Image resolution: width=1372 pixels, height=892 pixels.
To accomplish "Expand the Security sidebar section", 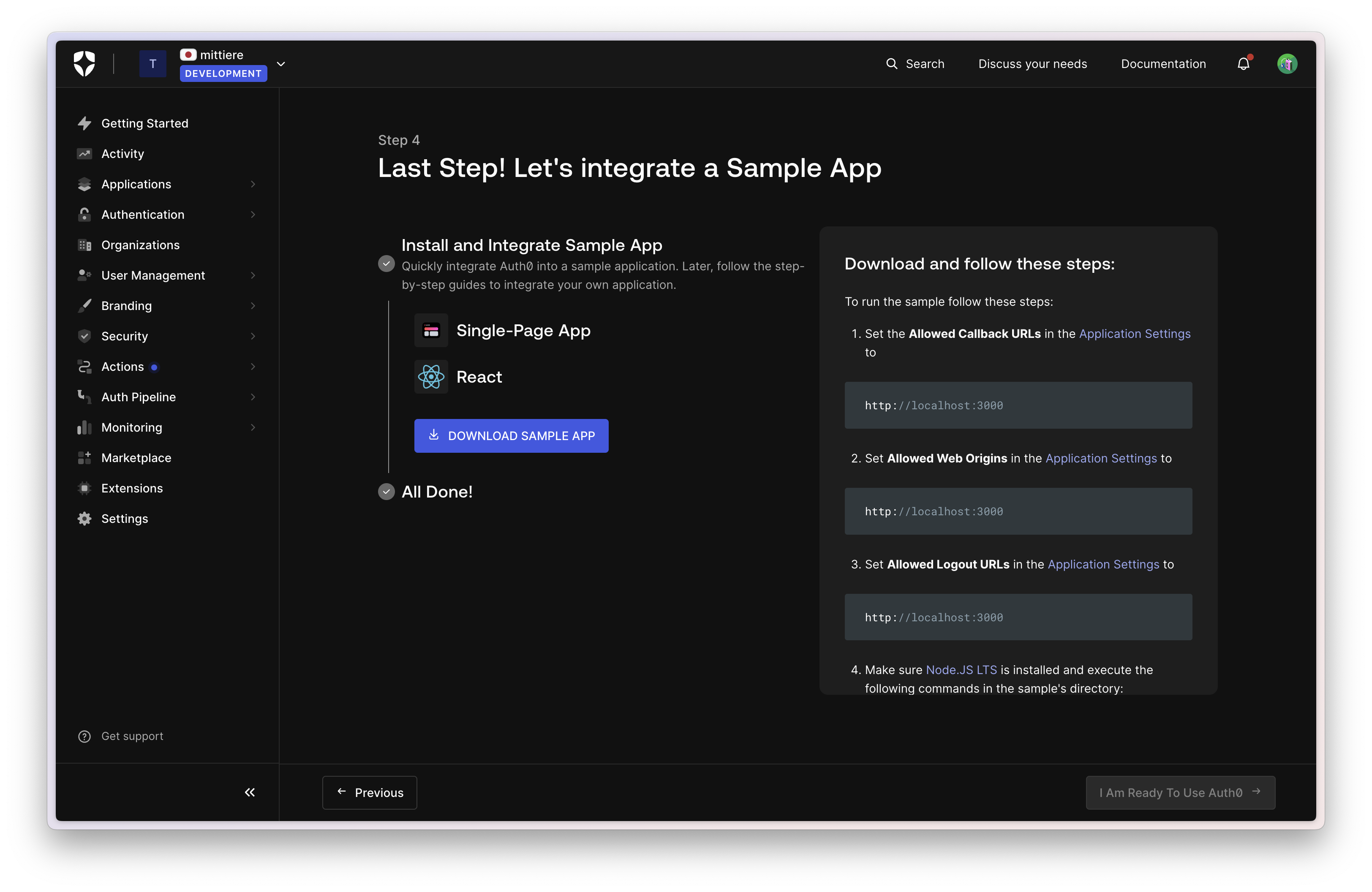I will [253, 336].
